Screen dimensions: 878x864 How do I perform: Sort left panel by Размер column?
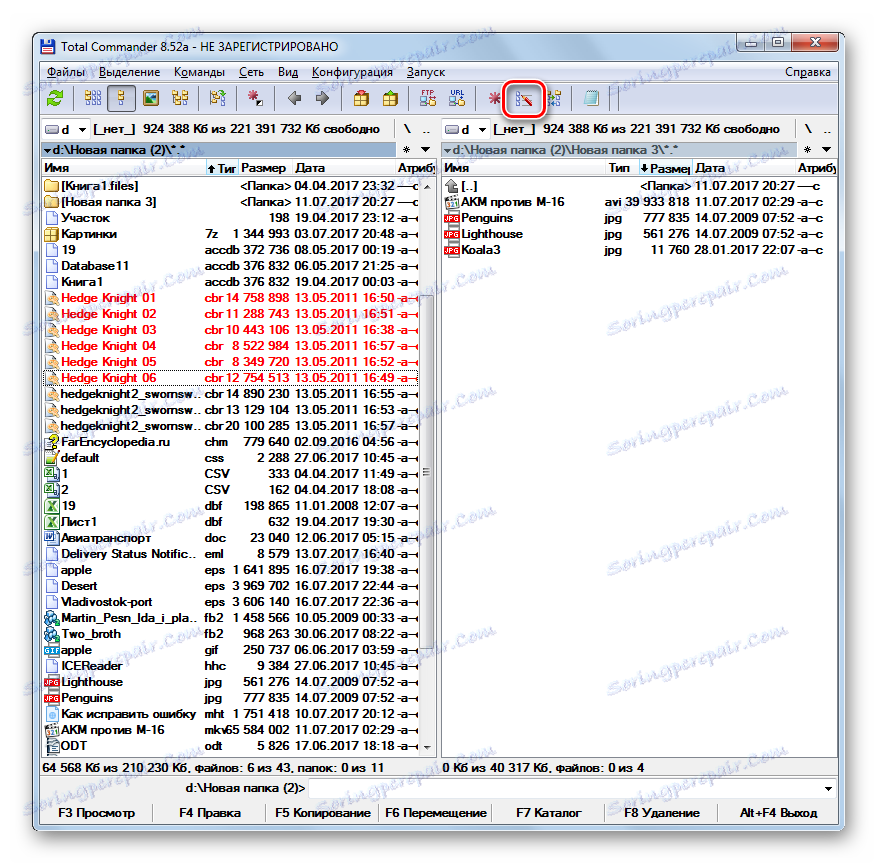[x=264, y=168]
